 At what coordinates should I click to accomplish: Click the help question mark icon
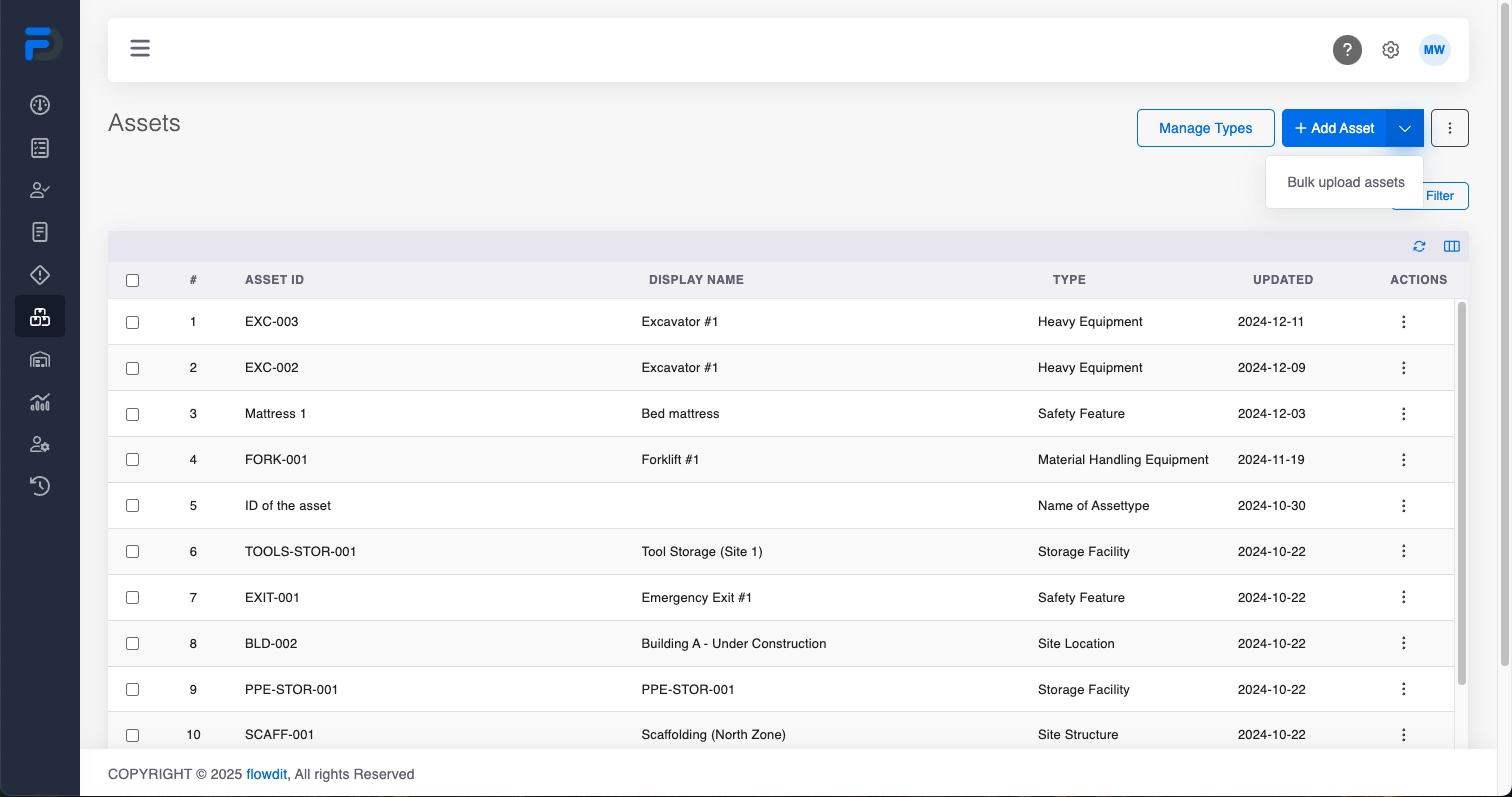(x=1347, y=50)
